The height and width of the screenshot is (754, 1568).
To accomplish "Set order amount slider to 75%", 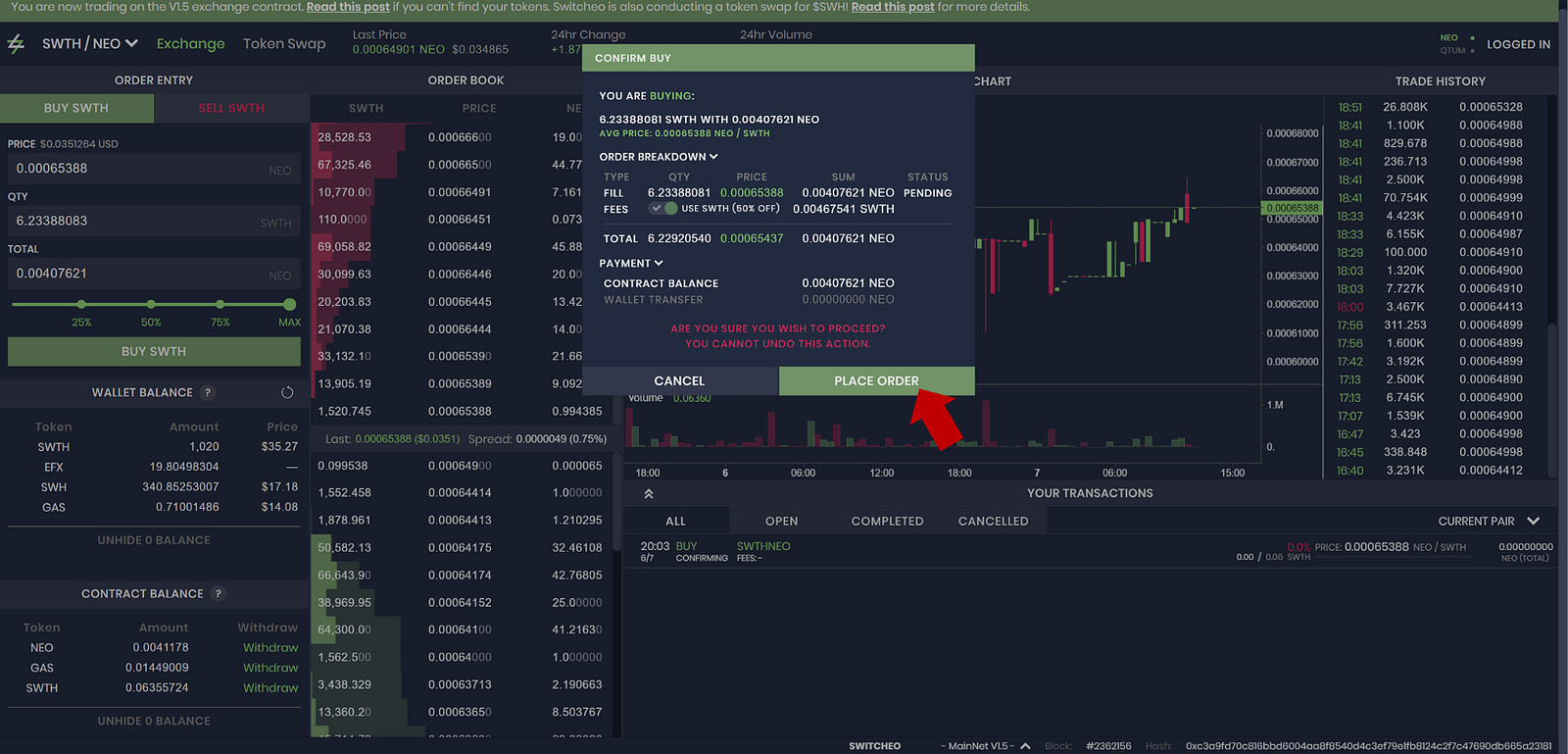I will pos(220,305).
